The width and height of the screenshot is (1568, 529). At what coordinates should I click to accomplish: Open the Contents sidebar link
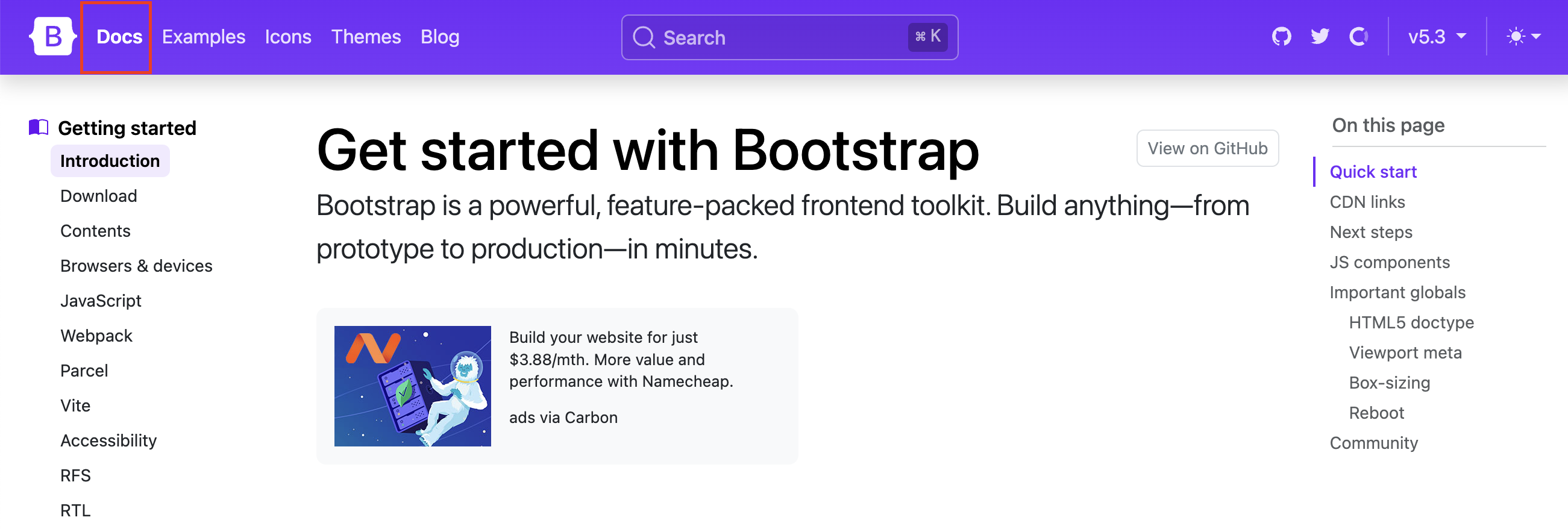click(x=95, y=231)
